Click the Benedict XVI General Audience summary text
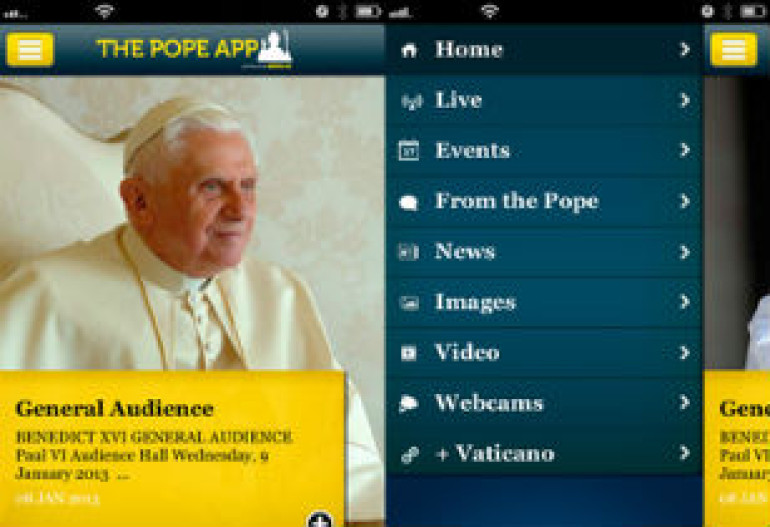 (x=154, y=455)
